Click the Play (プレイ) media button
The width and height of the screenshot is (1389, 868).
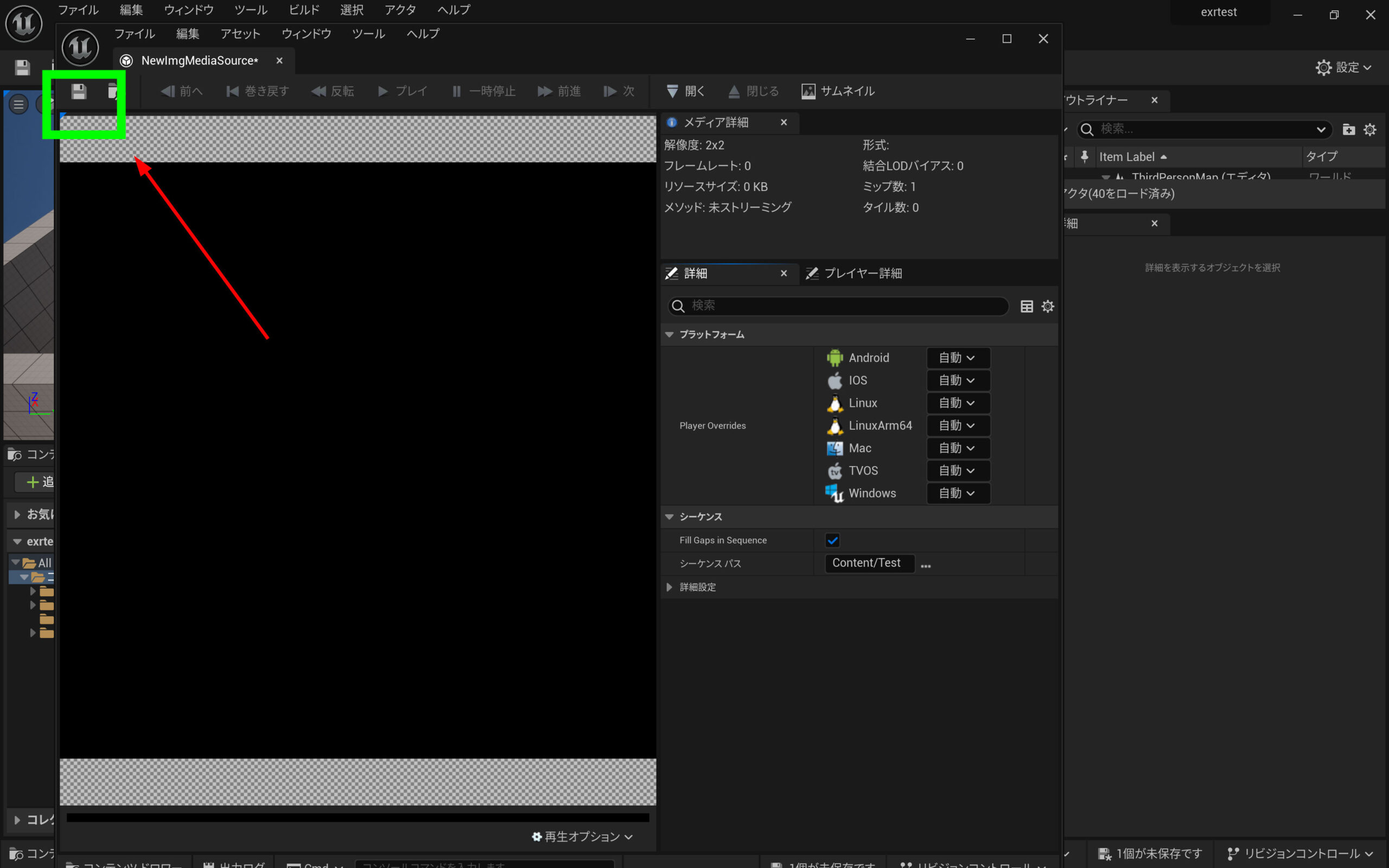[403, 91]
